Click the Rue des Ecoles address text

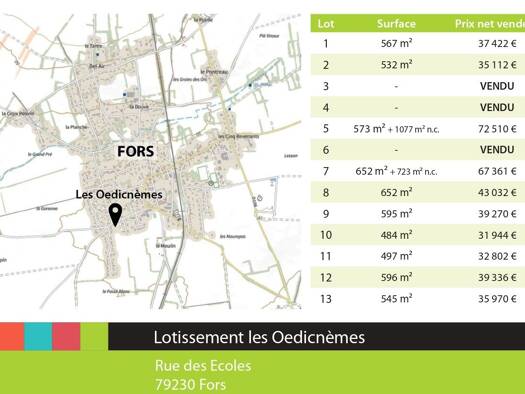[203, 366]
